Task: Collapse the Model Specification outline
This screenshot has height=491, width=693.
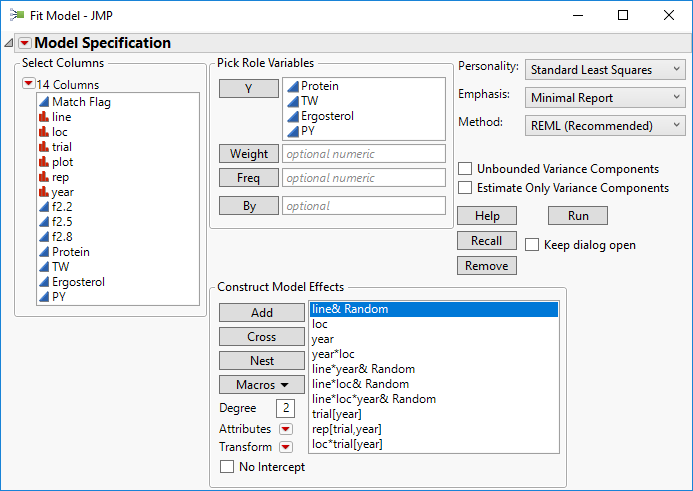Action: [10, 43]
